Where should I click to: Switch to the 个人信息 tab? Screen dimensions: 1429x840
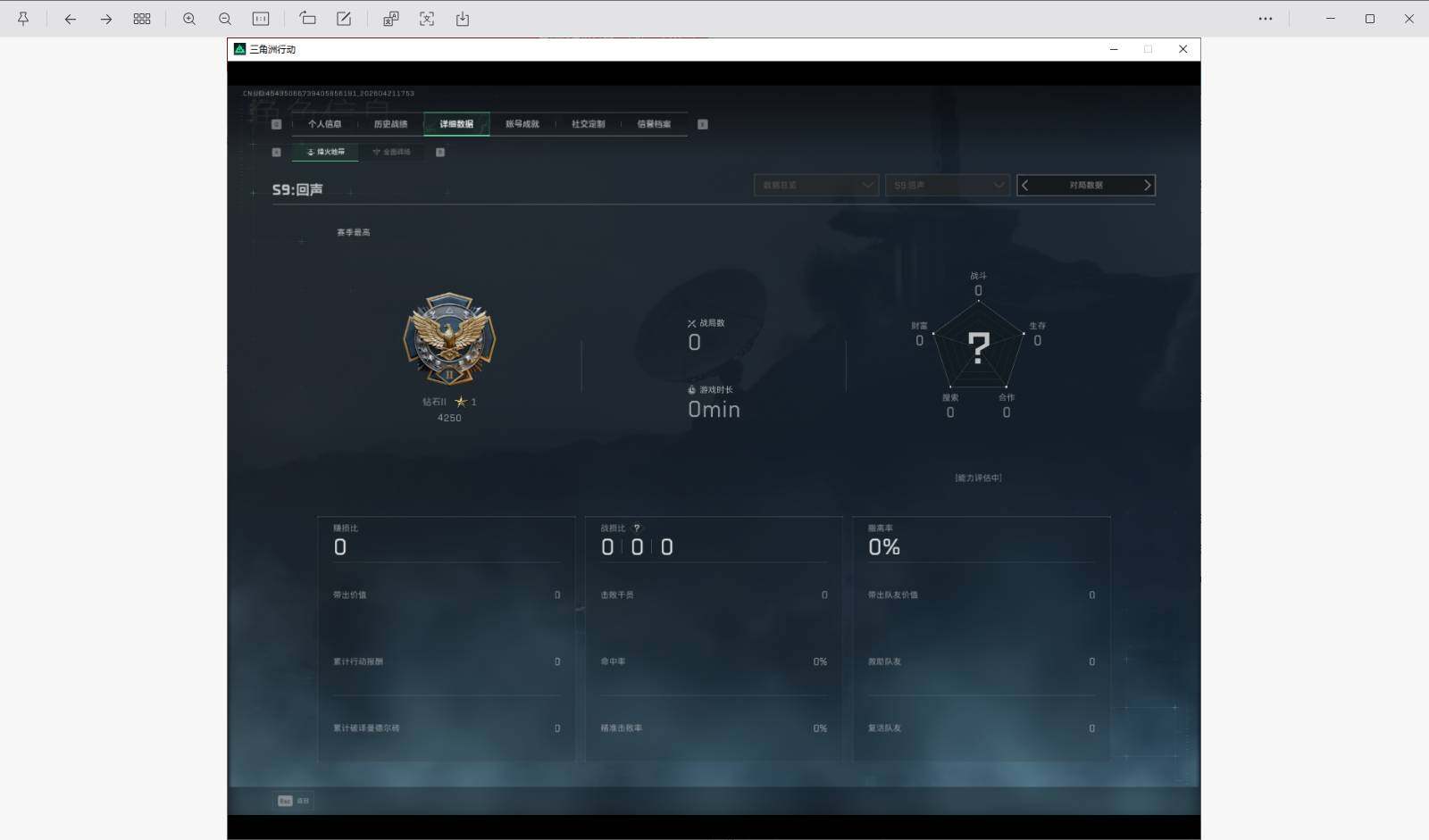[x=325, y=124]
